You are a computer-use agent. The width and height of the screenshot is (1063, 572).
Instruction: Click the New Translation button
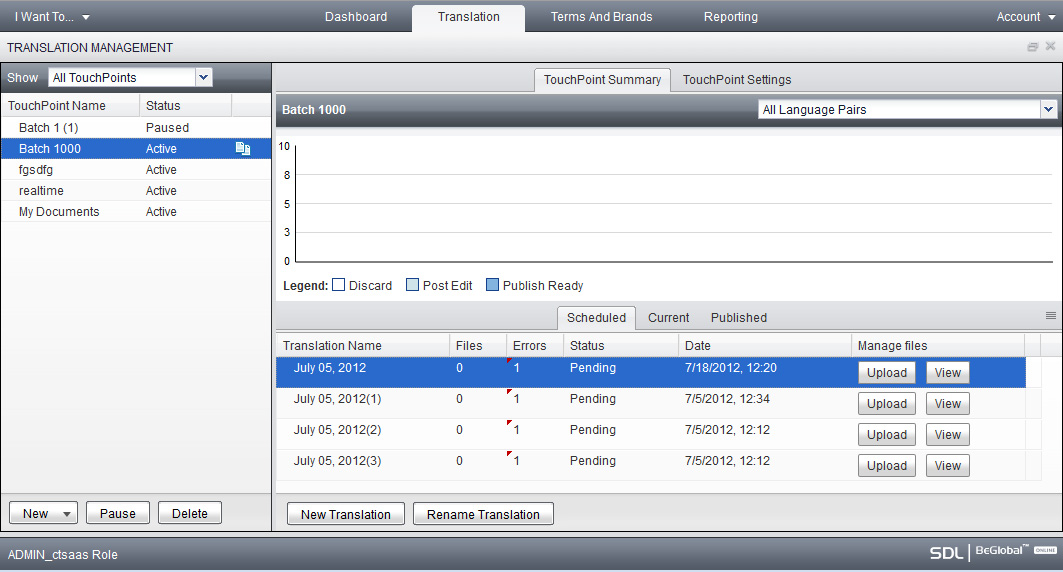pyautogui.click(x=346, y=514)
